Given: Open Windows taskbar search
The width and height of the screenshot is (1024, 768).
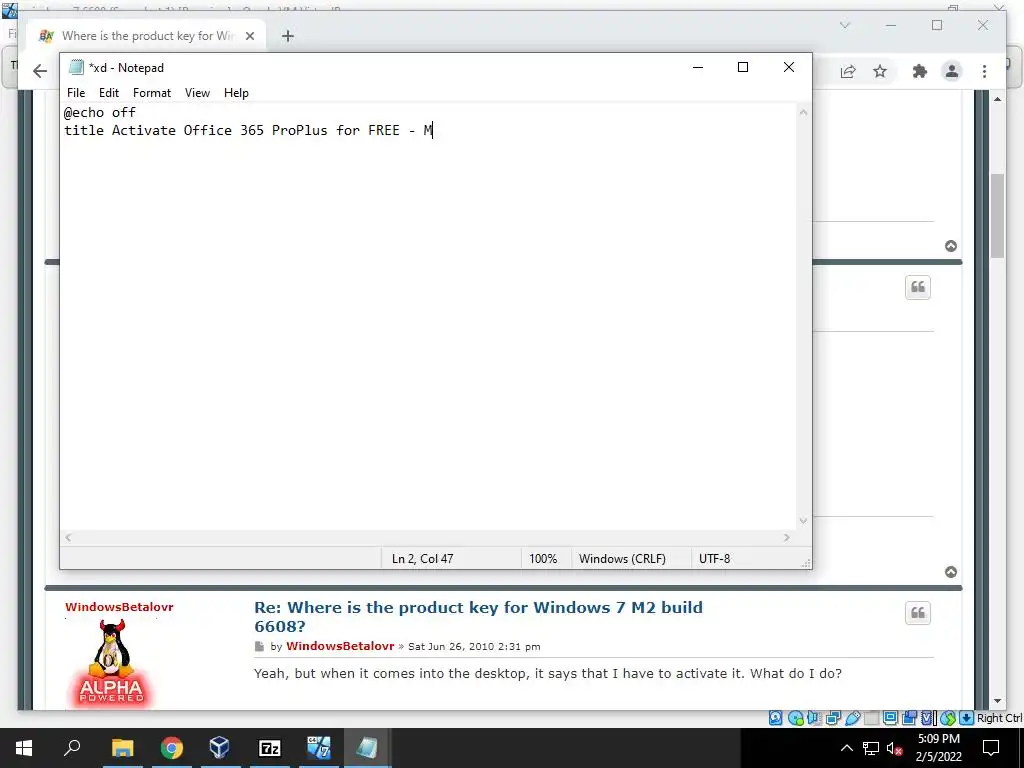Looking at the screenshot, I should point(72,748).
